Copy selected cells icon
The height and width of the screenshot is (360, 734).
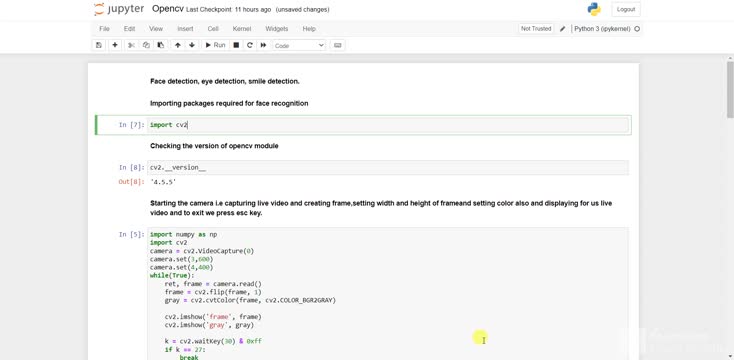pos(146,45)
